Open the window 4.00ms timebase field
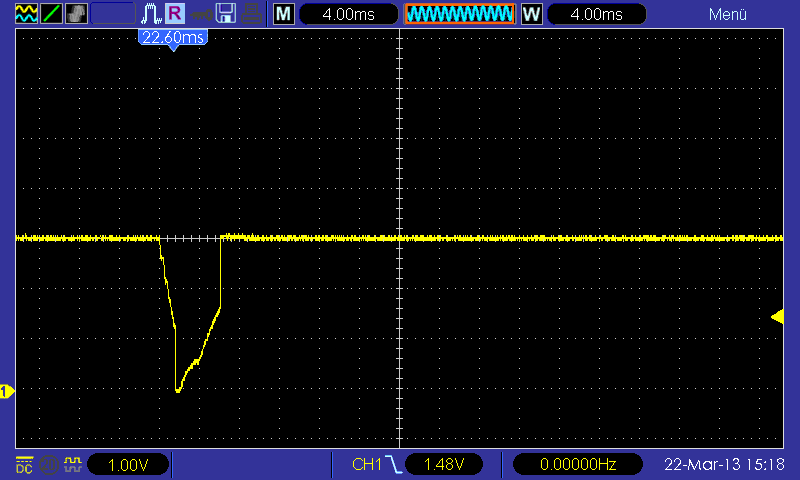Viewport: 800px width, 480px height. pyautogui.click(x=596, y=14)
